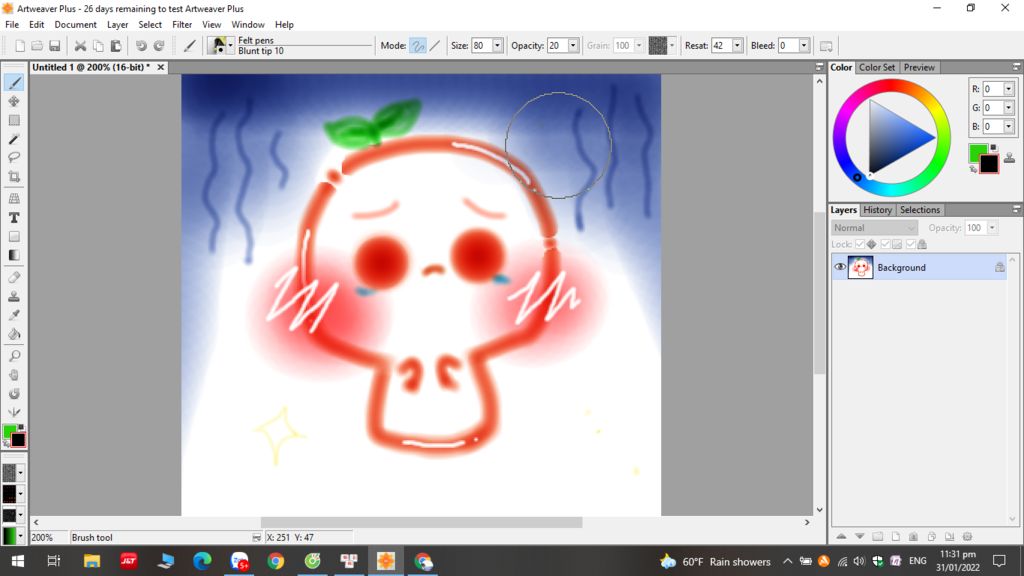Open the Document menu
This screenshot has width=1024, height=576.
75,24
